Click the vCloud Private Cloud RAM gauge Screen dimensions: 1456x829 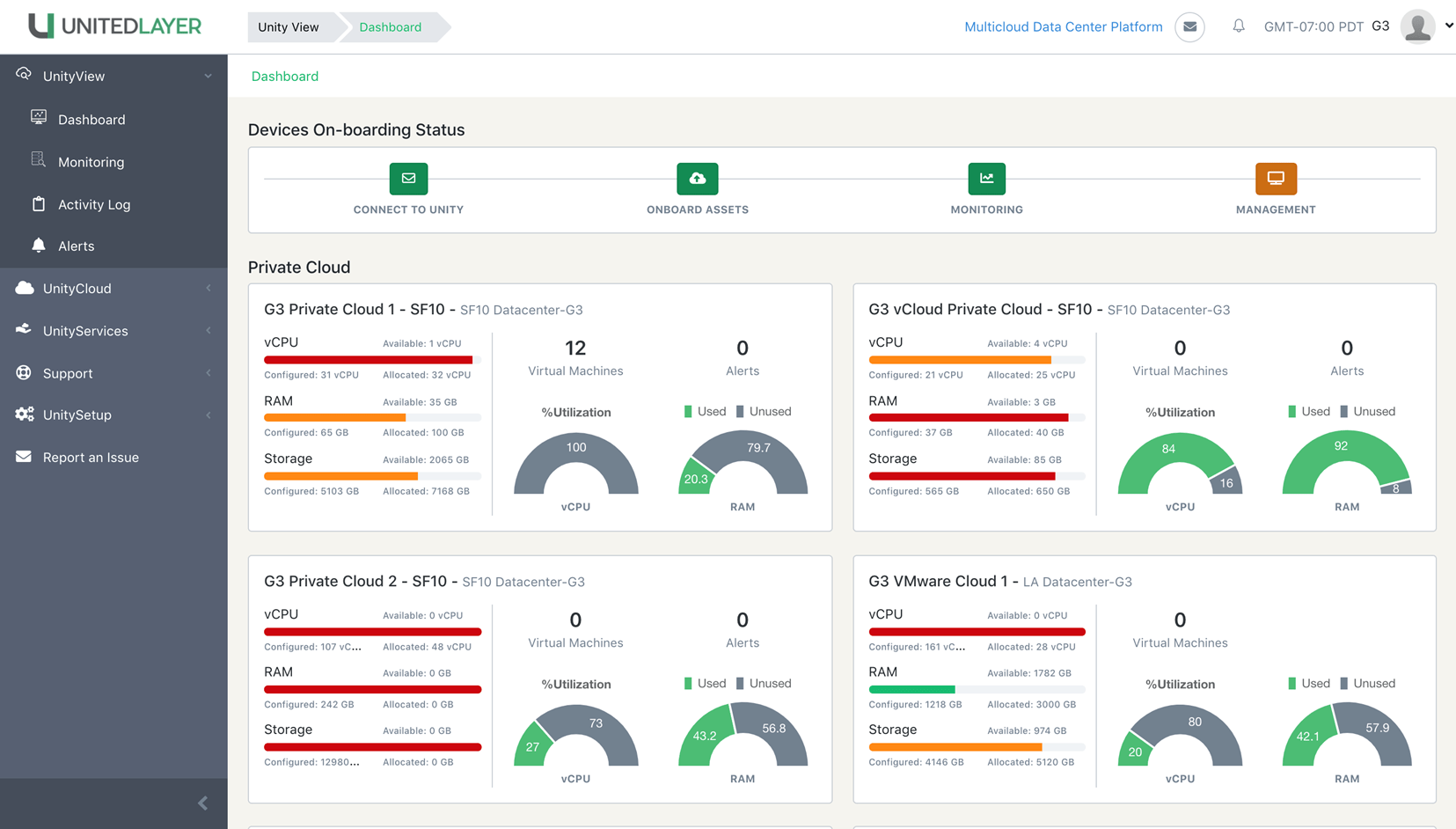[x=1347, y=462]
